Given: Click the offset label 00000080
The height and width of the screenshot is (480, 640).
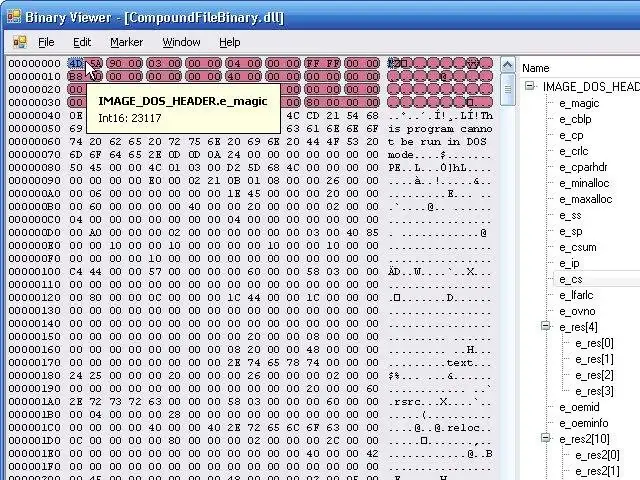Looking at the screenshot, I should pos(35,167).
